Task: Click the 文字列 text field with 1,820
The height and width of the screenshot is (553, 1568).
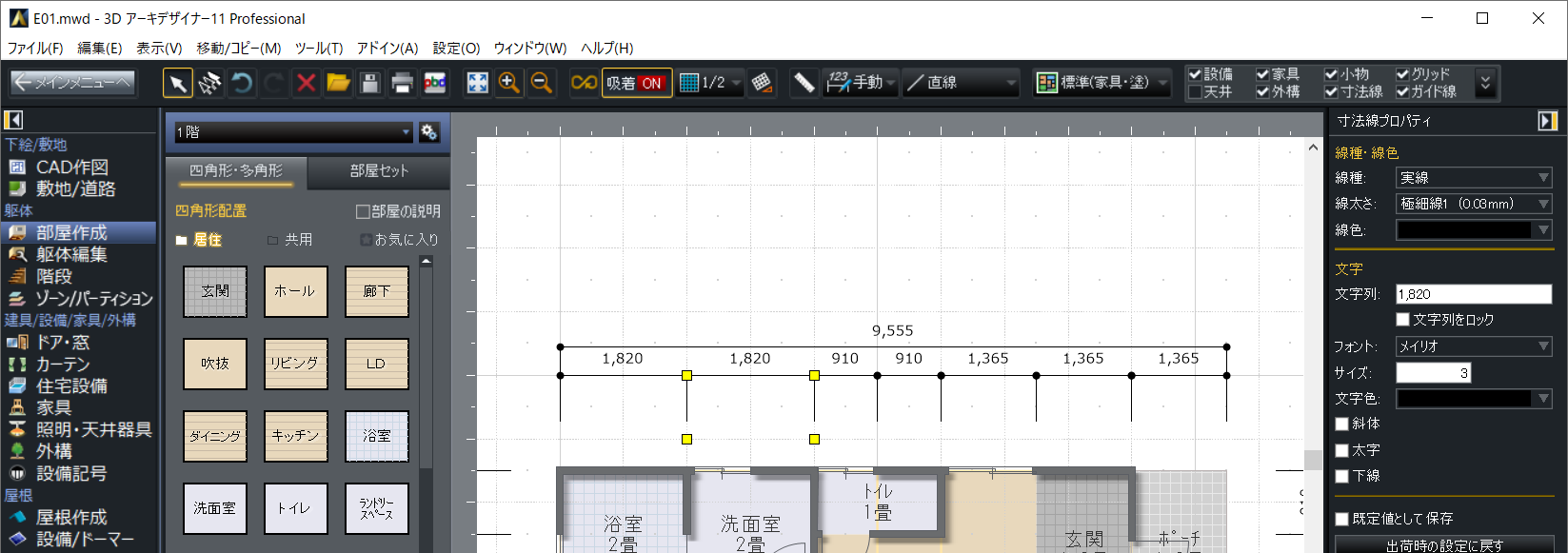Action: 1473,294
